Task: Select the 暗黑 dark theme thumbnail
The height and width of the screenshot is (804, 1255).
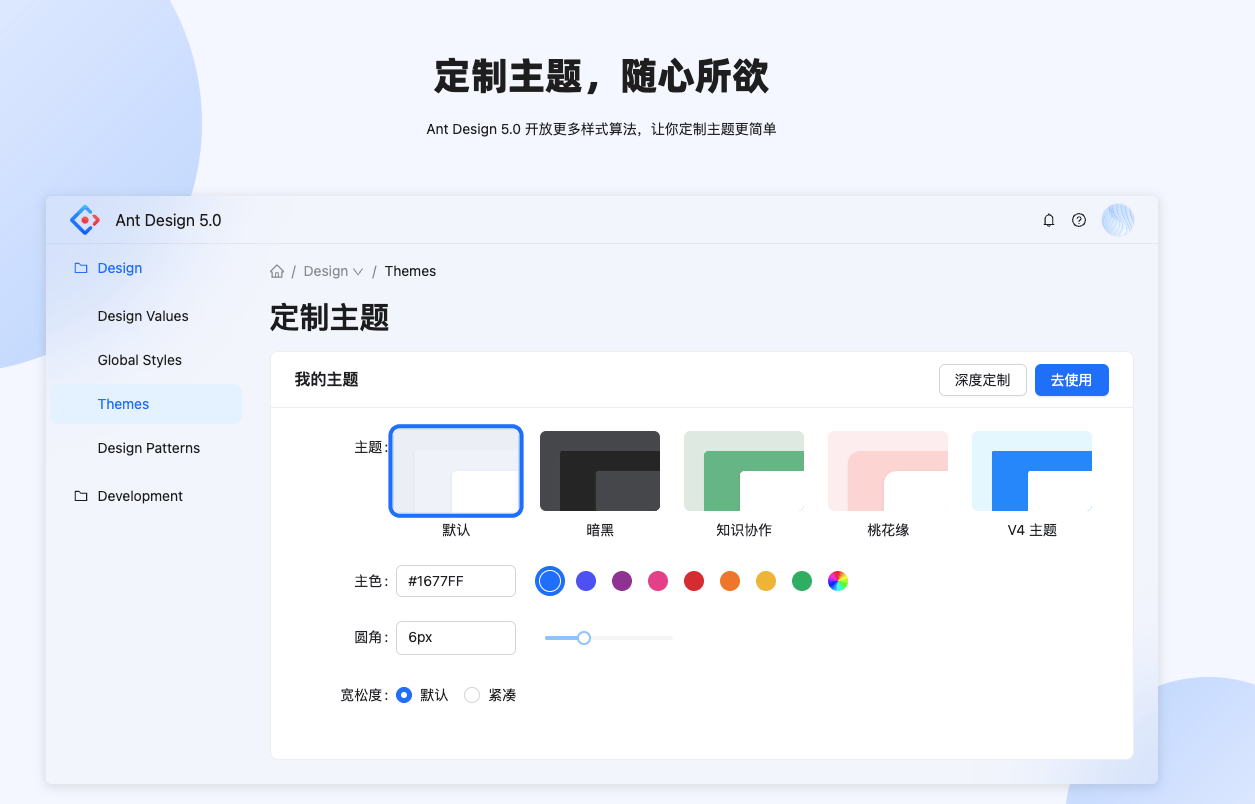Action: pos(600,471)
